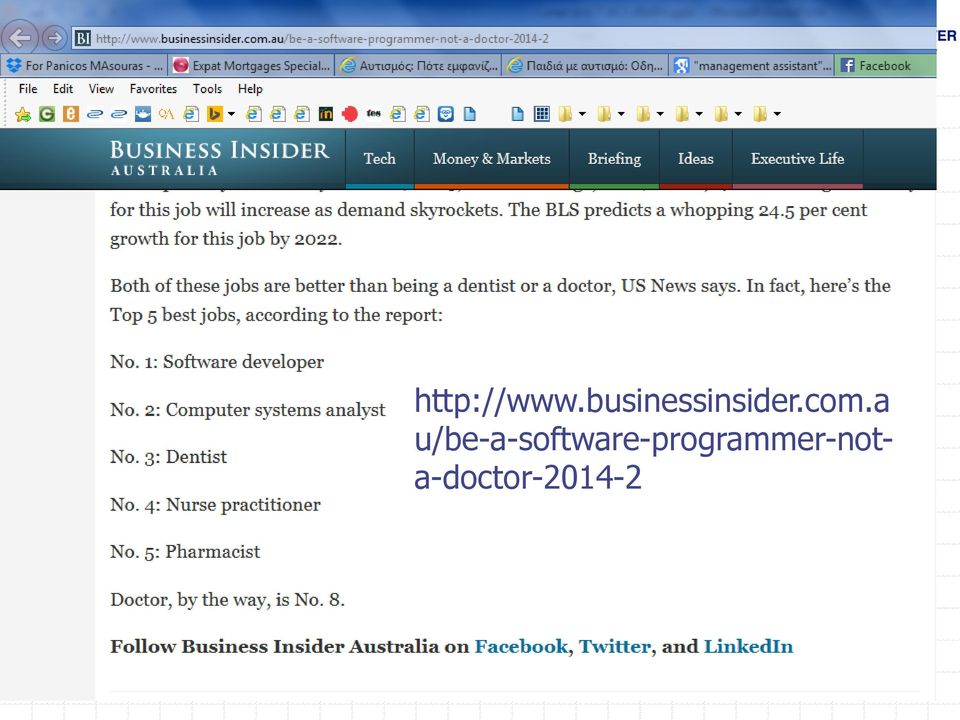The height and width of the screenshot is (720, 960).
Task: Switch to the 'Αυτισμός: Πότε εμφανίζ...' tab
Action: click(418, 66)
